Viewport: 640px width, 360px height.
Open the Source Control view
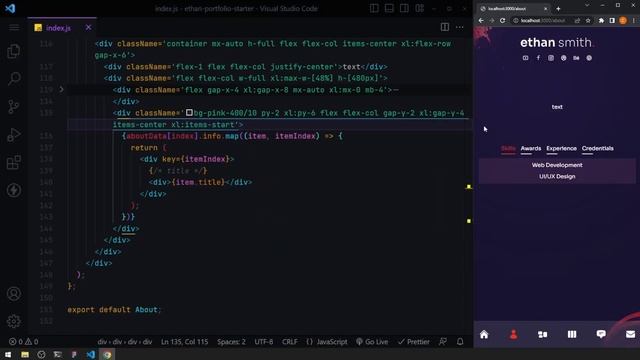(x=13, y=107)
